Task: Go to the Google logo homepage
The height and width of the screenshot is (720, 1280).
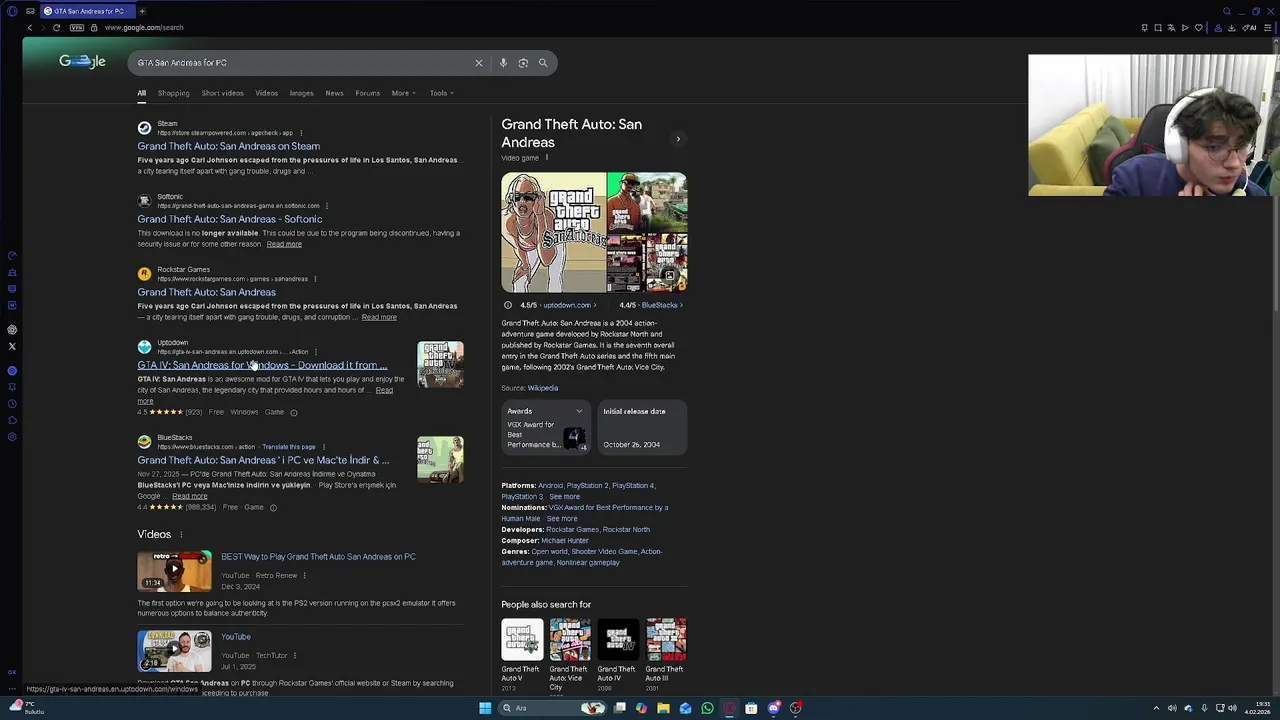Action: 82,62
